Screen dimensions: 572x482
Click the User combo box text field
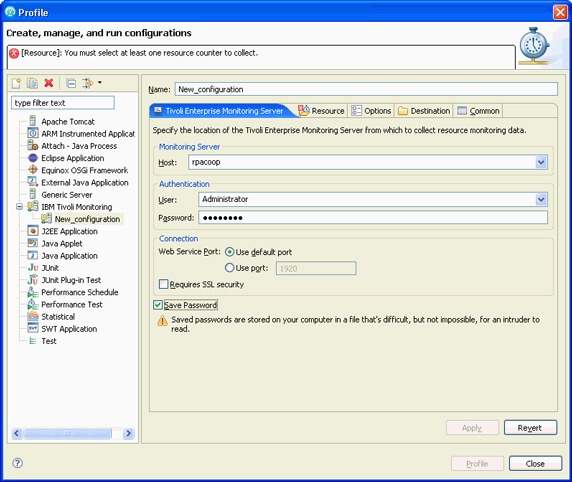tap(367, 199)
